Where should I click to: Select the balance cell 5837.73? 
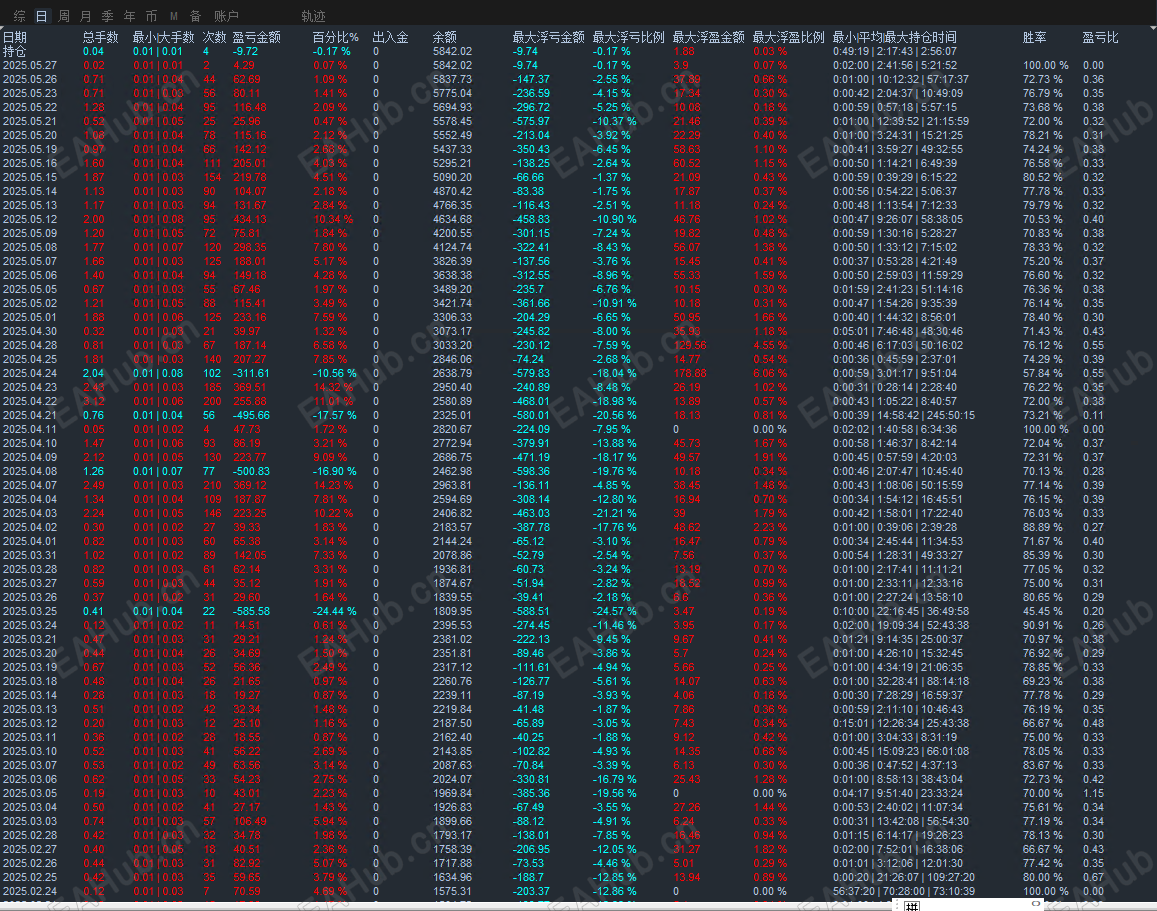452,79
